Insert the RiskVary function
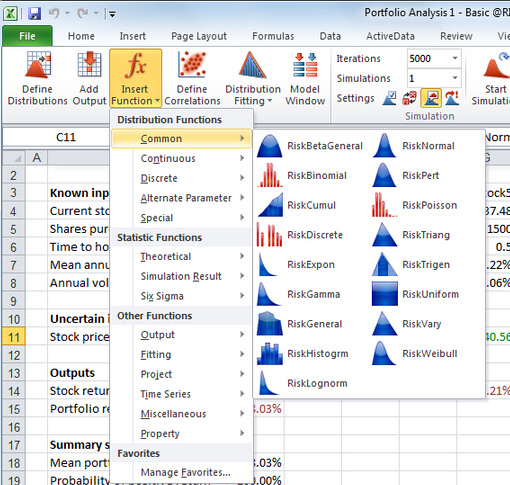This screenshot has height=485, width=510. click(x=407, y=324)
